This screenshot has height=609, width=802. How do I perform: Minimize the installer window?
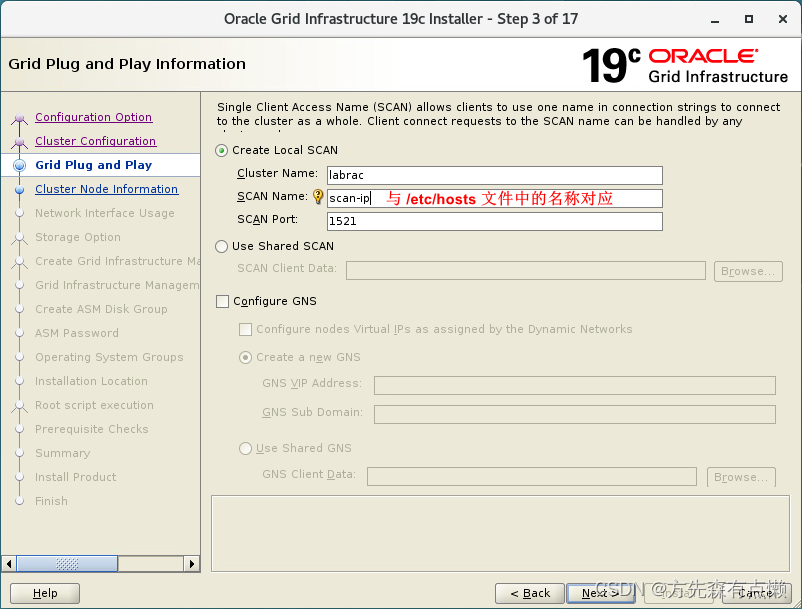(715, 20)
